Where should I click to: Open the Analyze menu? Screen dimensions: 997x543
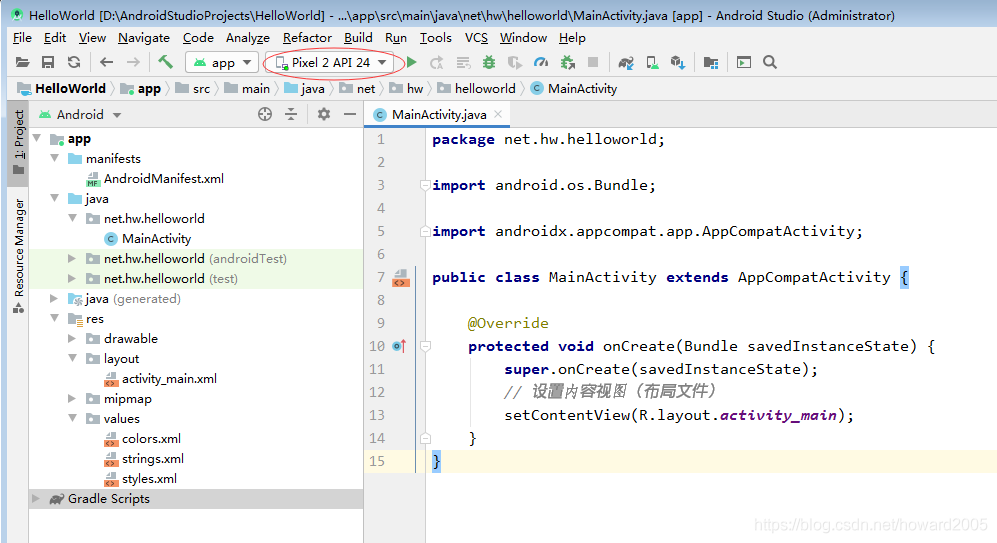(x=248, y=38)
